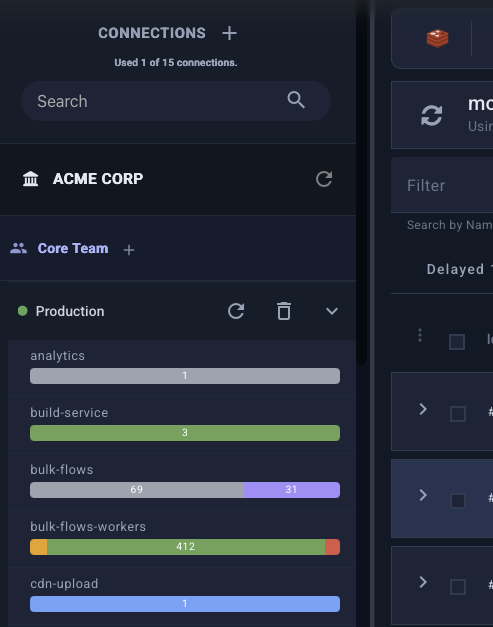Click bulk-flows-workers green segment showing 412

186,547
